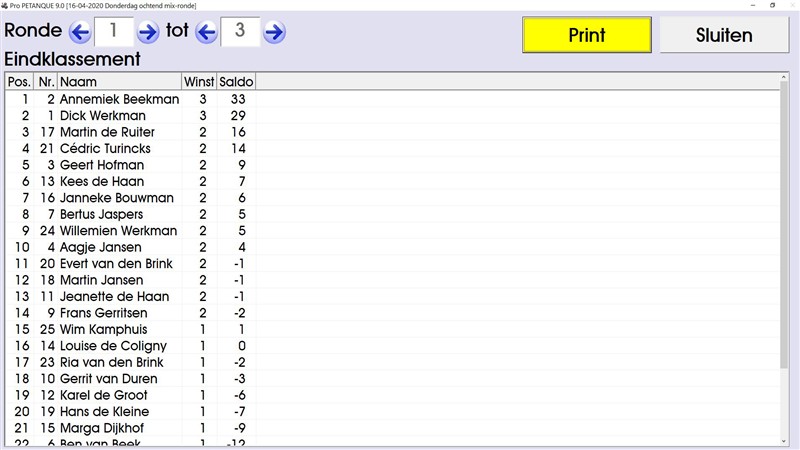
Task: Sort by the Naam column header
Action: tap(118, 81)
